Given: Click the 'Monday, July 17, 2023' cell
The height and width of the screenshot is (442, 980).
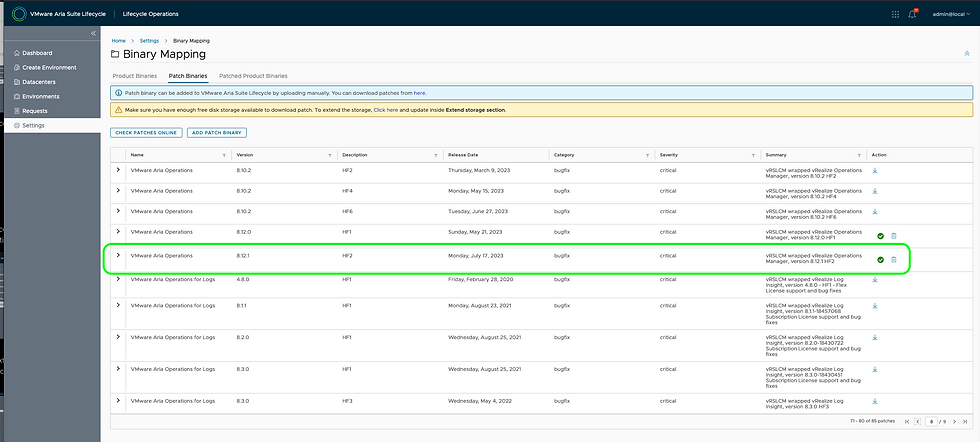Looking at the screenshot, I should (476, 256).
